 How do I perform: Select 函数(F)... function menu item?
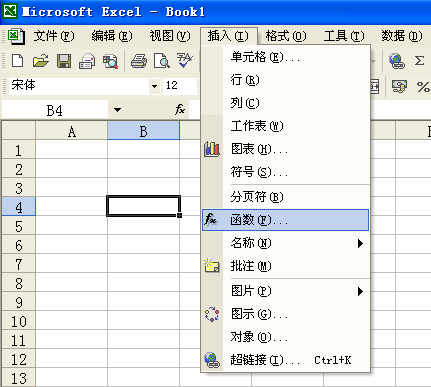click(x=285, y=220)
